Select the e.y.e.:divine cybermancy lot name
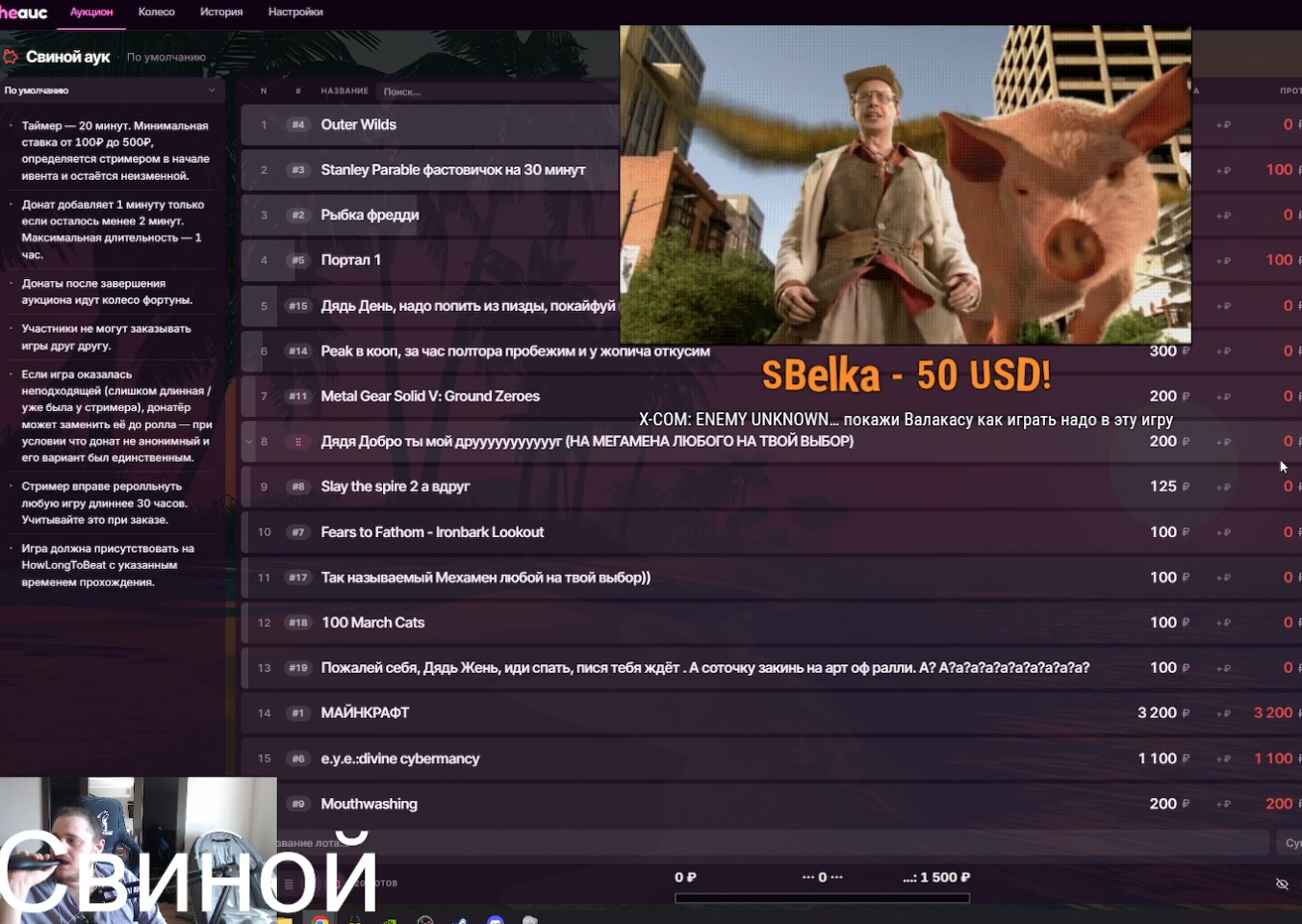The height and width of the screenshot is (924, 1302). pos(400,758)
